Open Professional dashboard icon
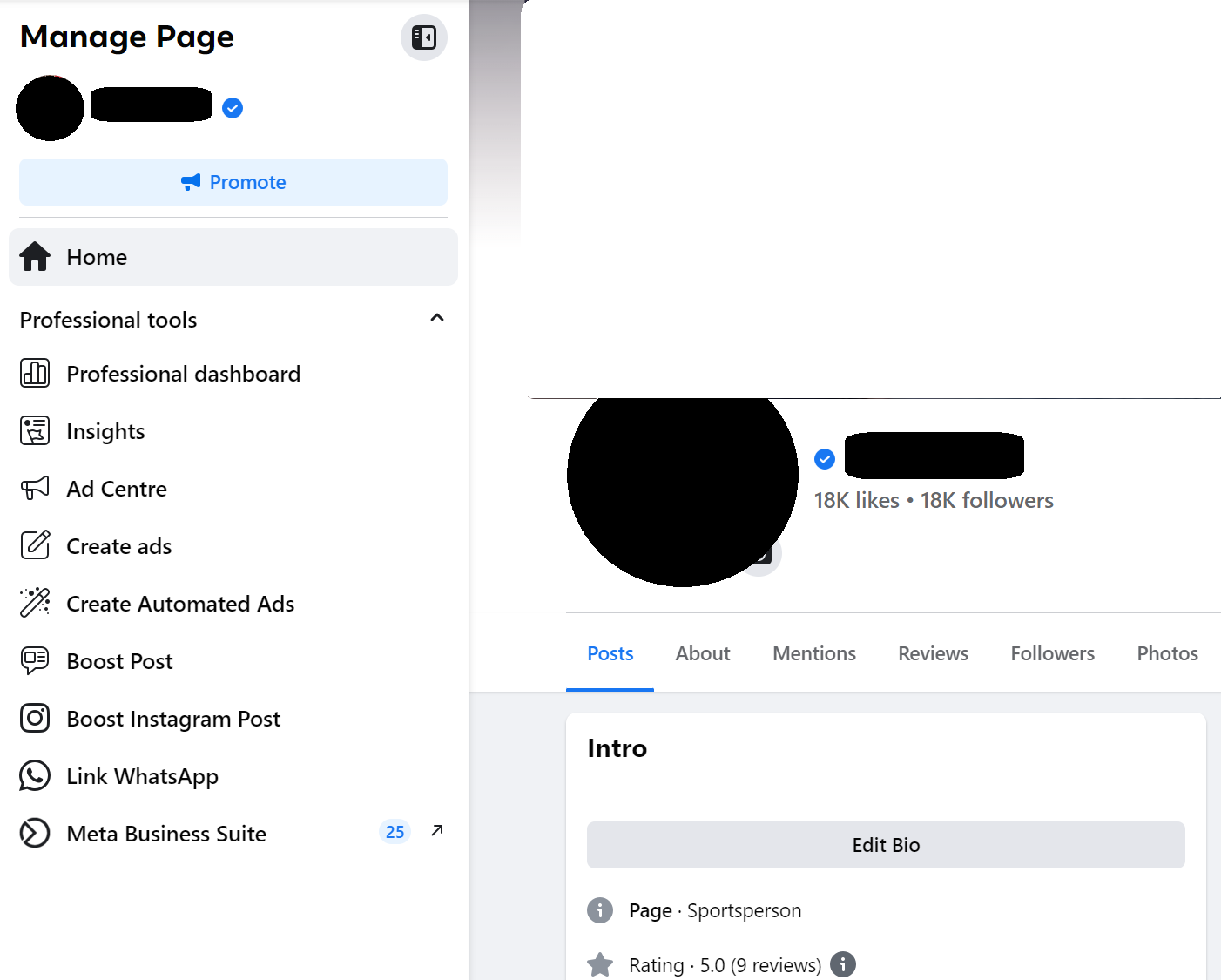1221x980 pixels. [35, 373]
